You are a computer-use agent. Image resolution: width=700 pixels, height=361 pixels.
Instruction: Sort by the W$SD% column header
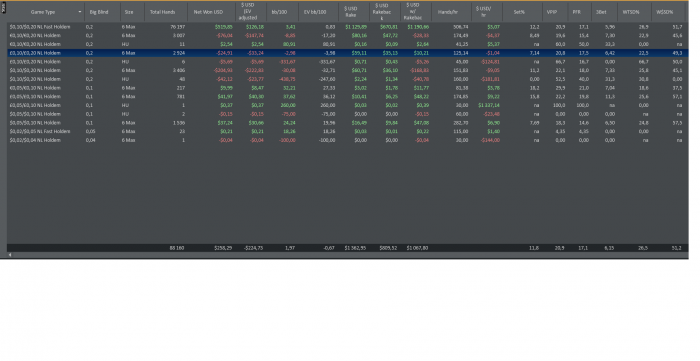(665, 12)
